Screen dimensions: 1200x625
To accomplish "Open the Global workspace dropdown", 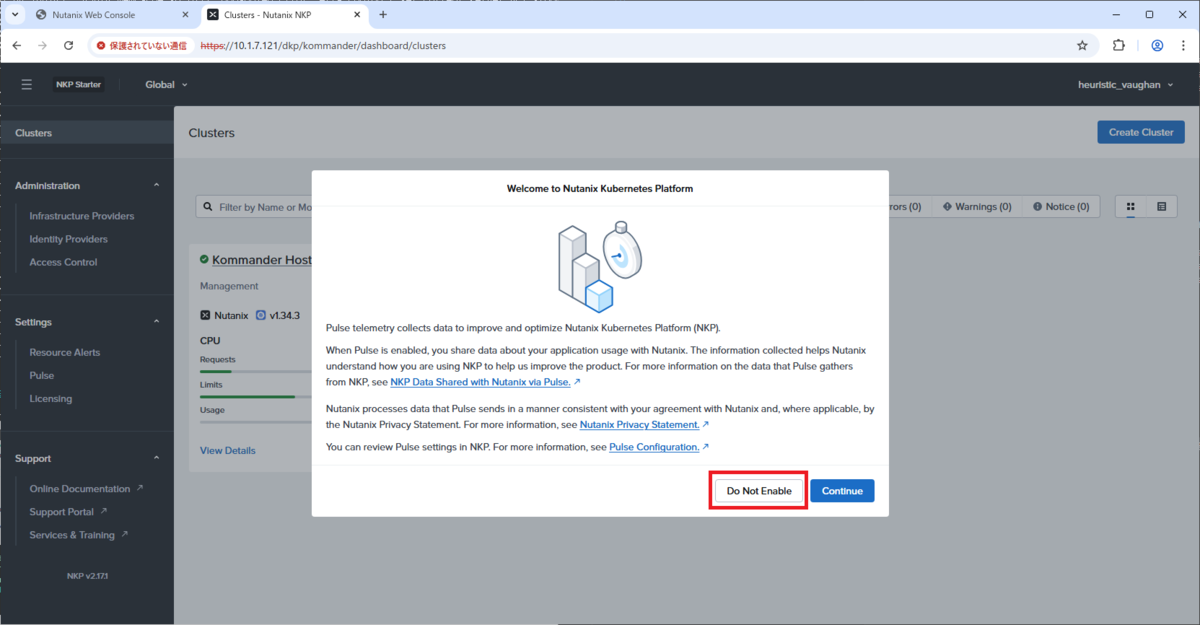I will click(166, 85).
